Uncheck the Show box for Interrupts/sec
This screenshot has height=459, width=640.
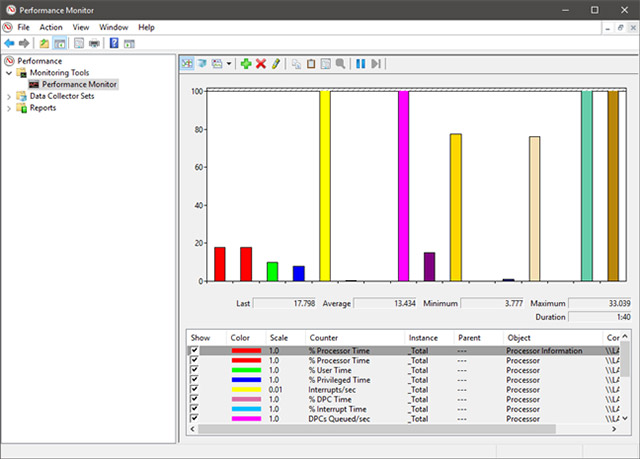(x=194, y=389)
